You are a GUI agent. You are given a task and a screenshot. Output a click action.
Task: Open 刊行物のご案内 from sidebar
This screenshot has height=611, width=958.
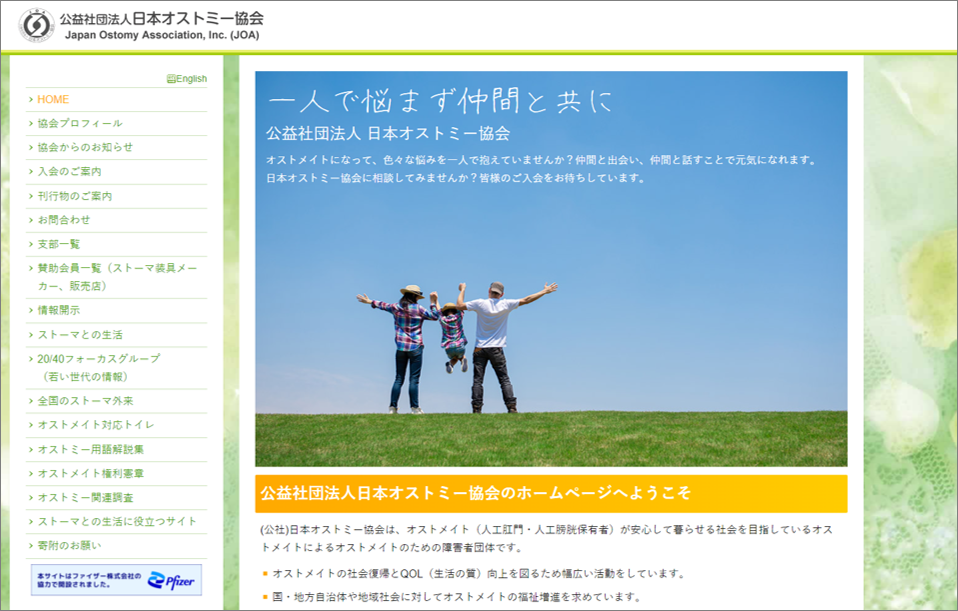tap(75, 196)
